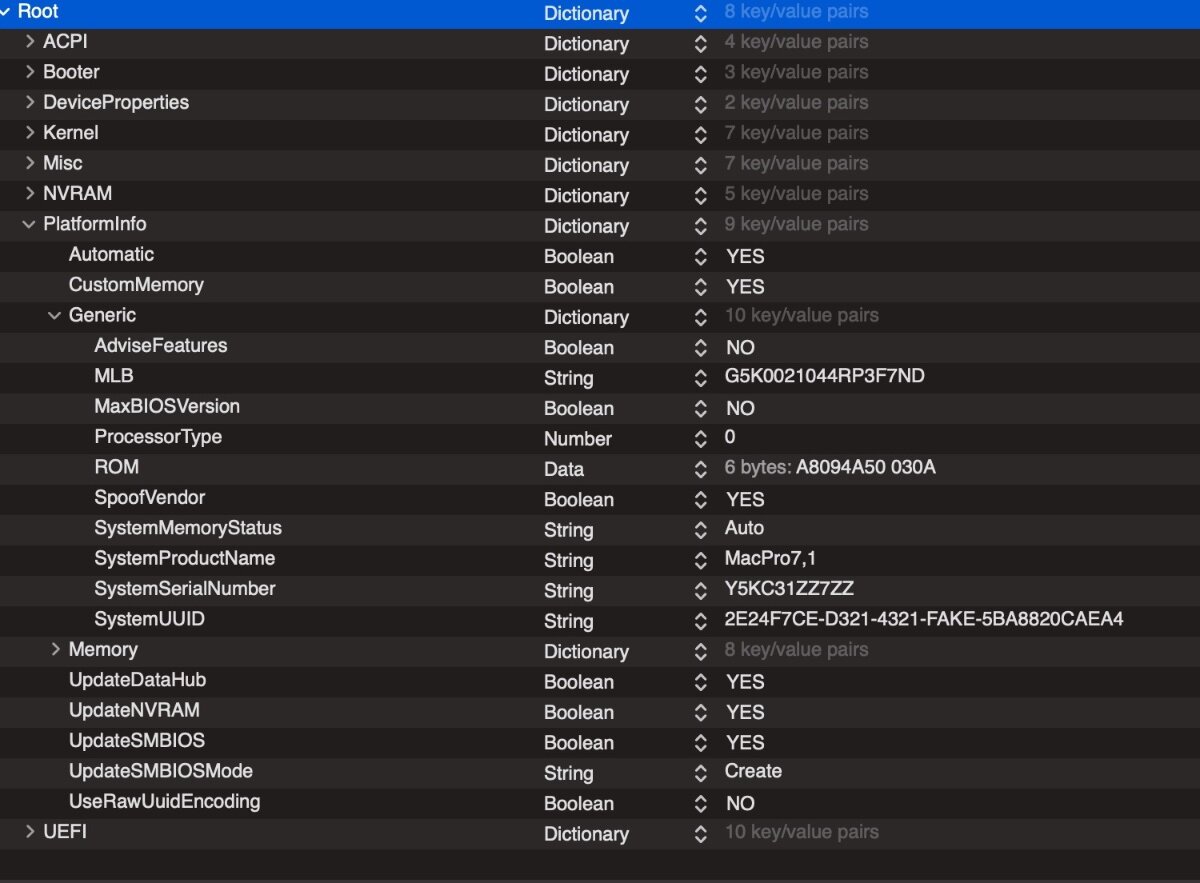Collapse the Generic dictionary
The width and height of the screenshot is (1200, 883).
pos(55,315)
